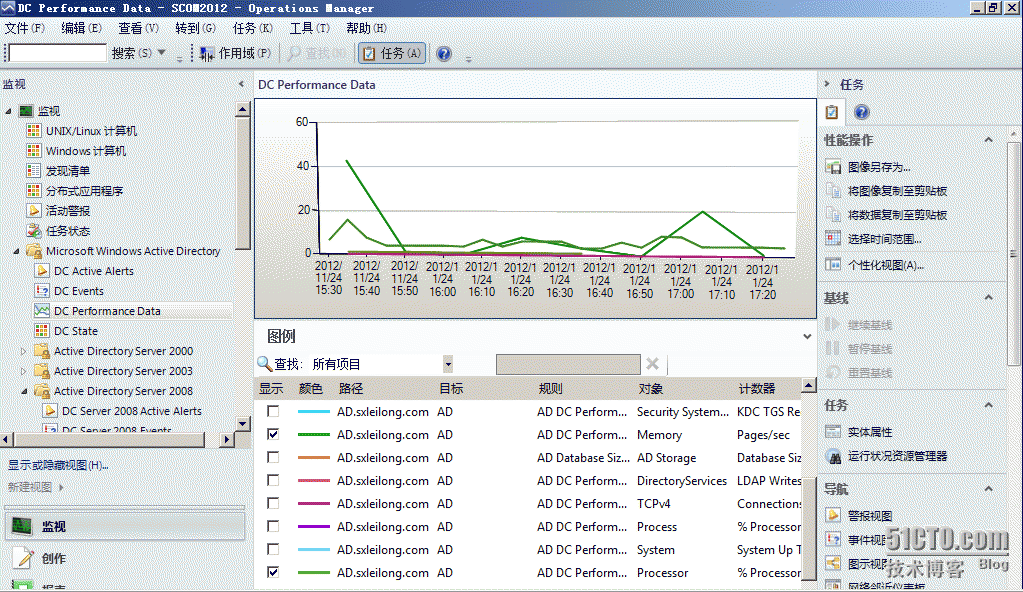The height and width of the screenshot is (592, 1023).
Task: Click the 新建视图 link
Action: [x=30, y=487]
